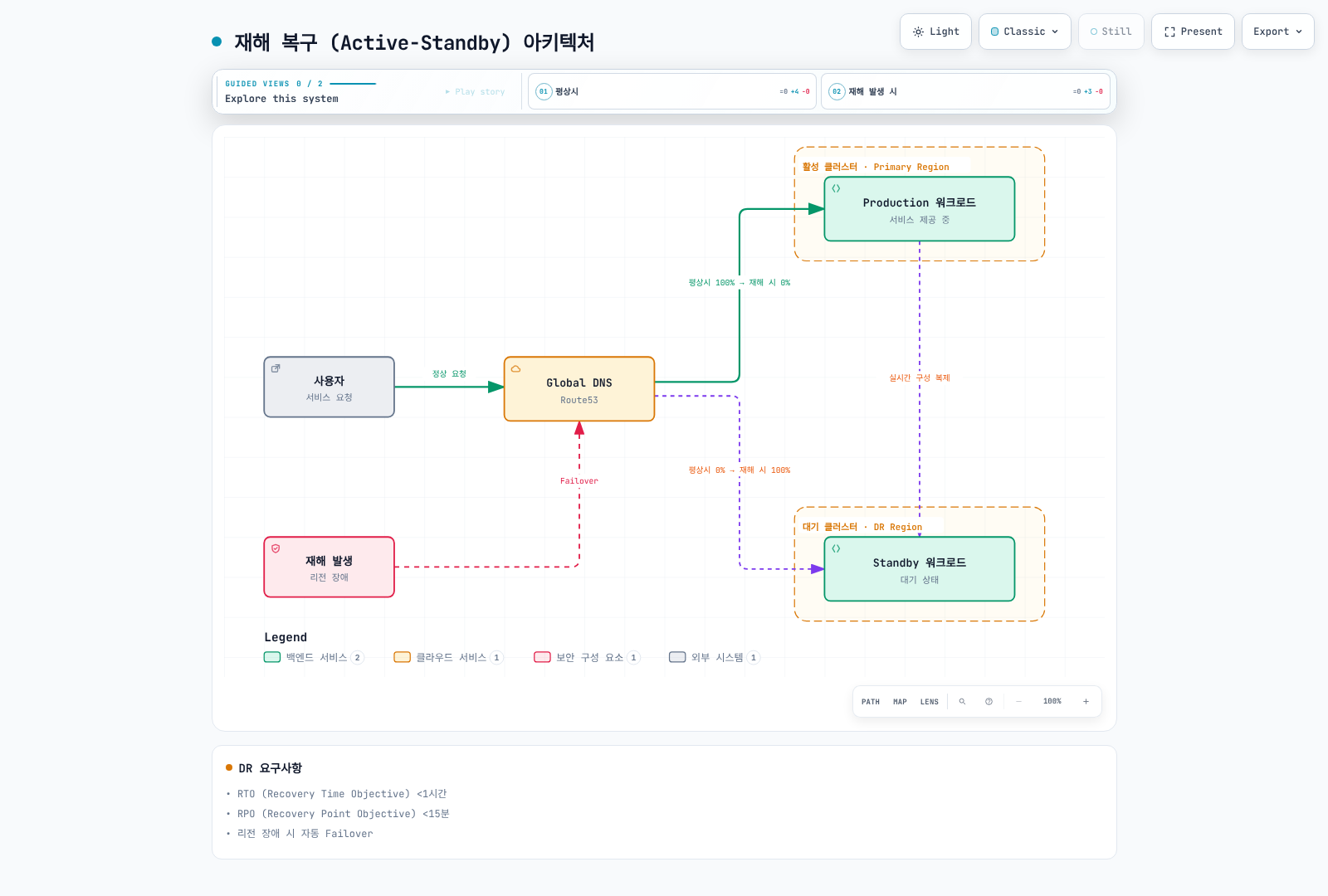Click the 정상 요청 edge label
Viewport: 1328px width, 896px height.
(x=449, y=374)
